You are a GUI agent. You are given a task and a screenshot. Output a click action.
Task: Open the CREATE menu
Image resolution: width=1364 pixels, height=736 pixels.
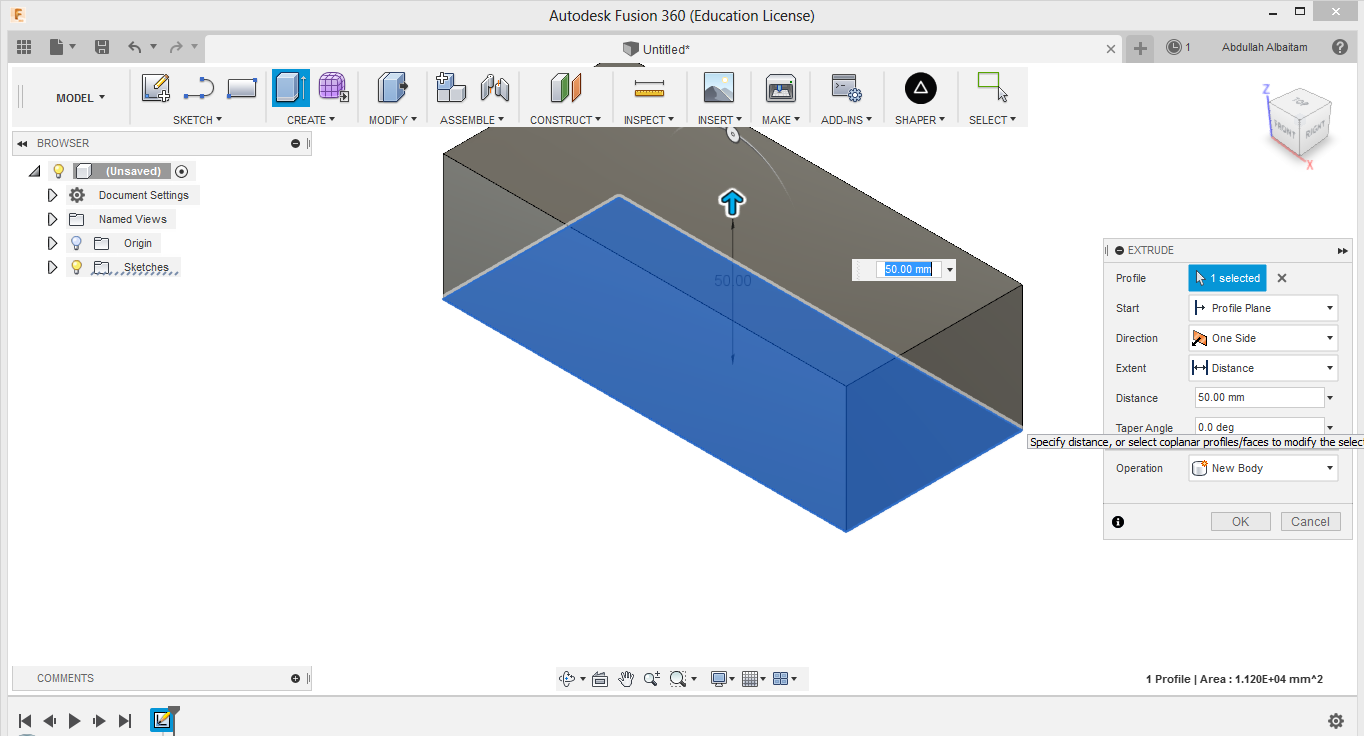311,120
